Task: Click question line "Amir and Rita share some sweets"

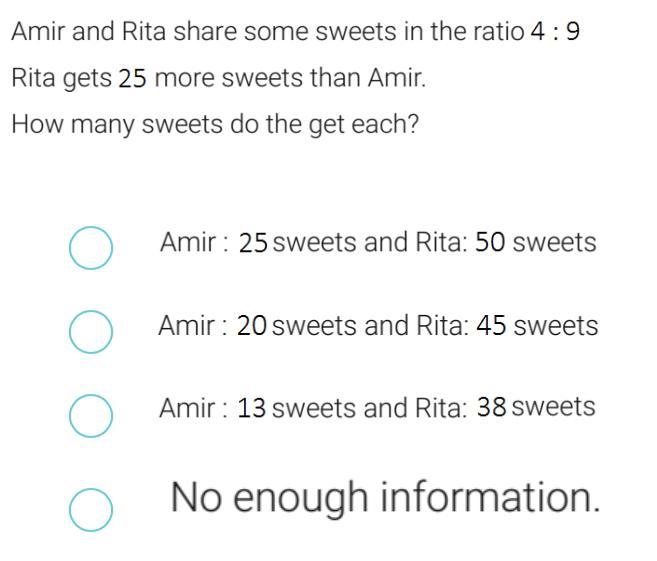Action: pyautogui.click(x=295, y=32)
